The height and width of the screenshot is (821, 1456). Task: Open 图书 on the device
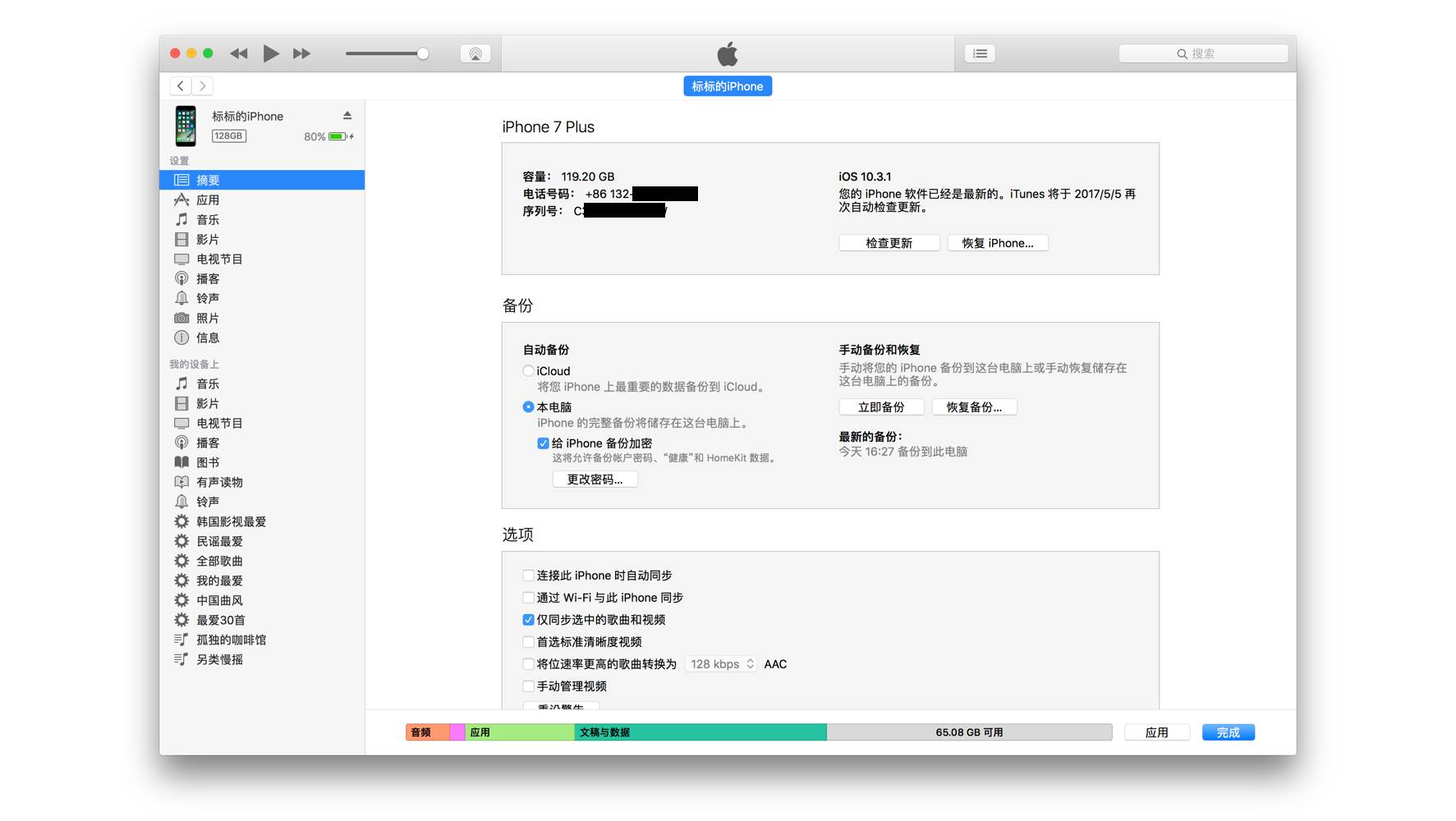click(262, 462)
